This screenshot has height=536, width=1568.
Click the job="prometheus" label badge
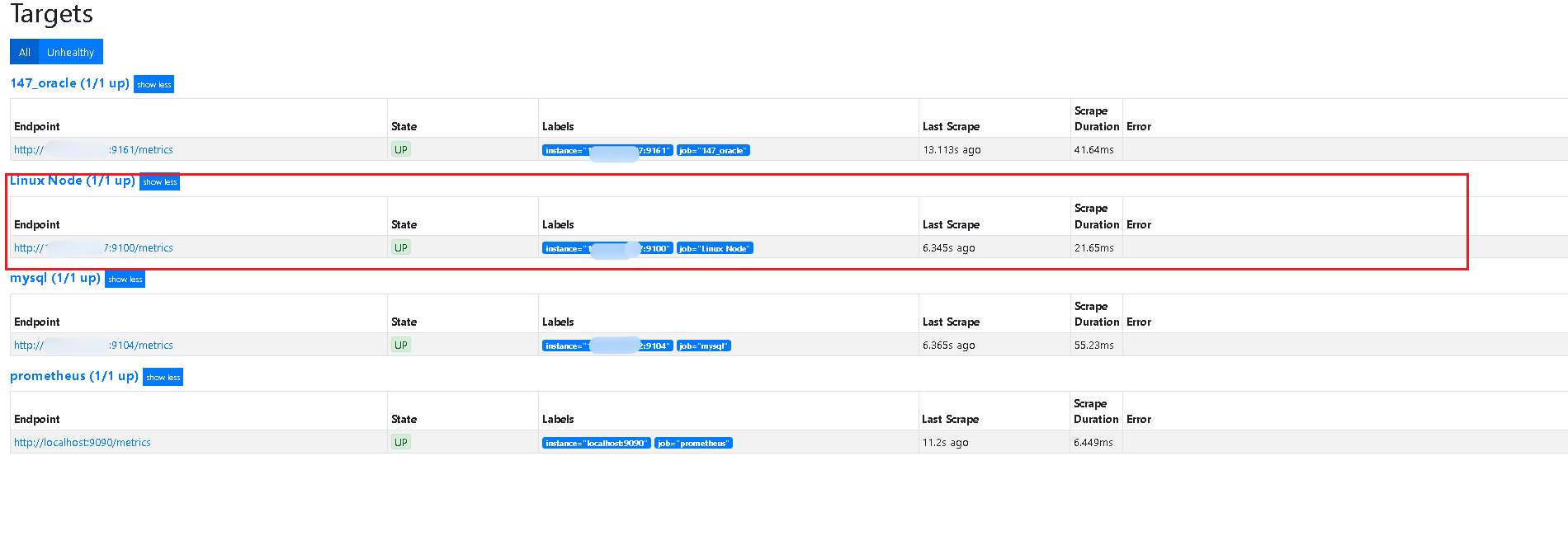[693, 443]
